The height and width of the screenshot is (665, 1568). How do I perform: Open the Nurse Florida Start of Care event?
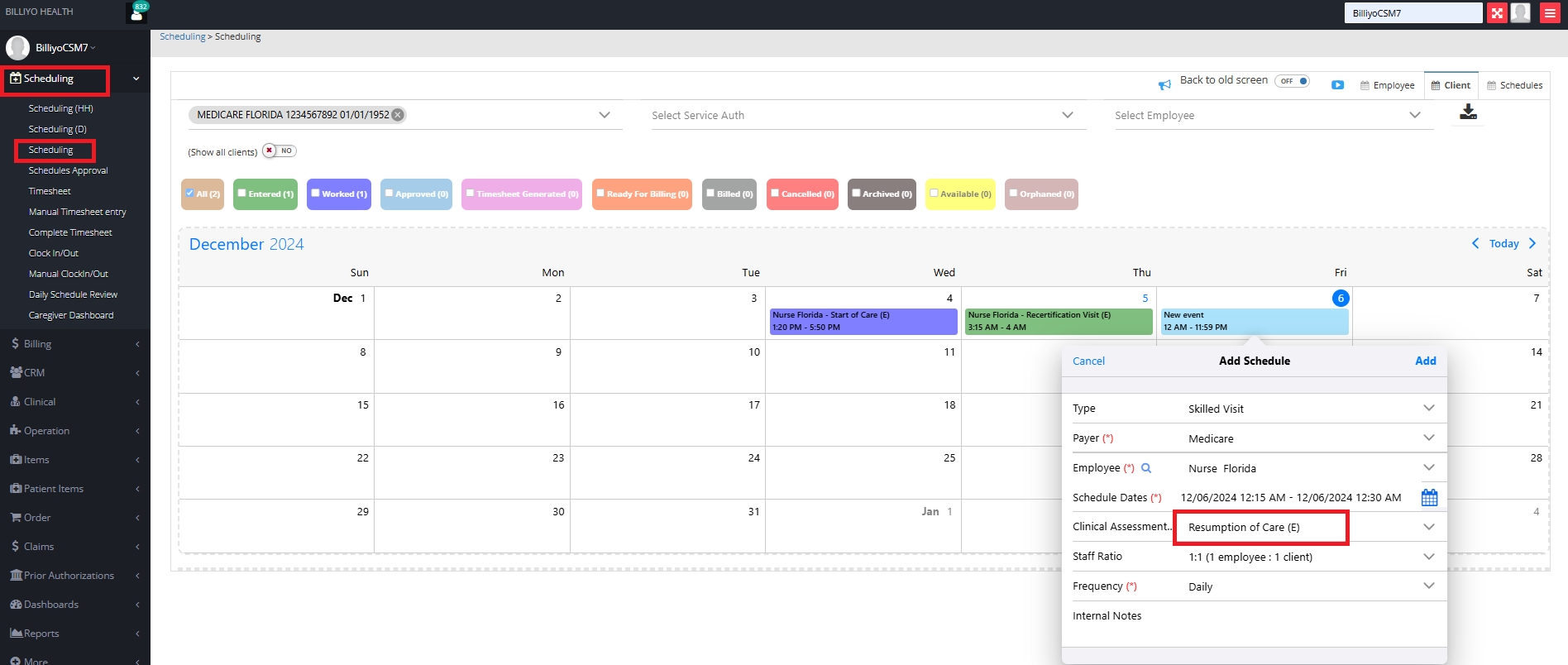(x=863, y=321)
